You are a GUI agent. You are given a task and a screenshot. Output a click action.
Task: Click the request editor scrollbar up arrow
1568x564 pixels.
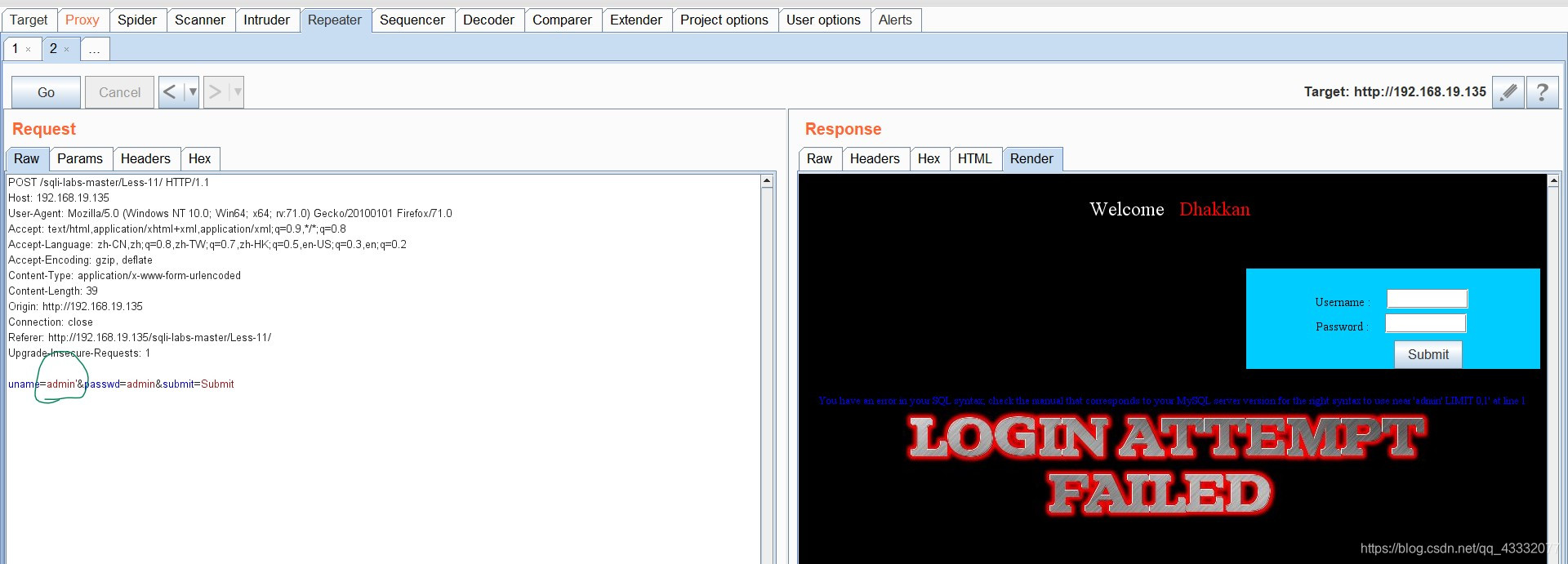(x=767, y=181)
